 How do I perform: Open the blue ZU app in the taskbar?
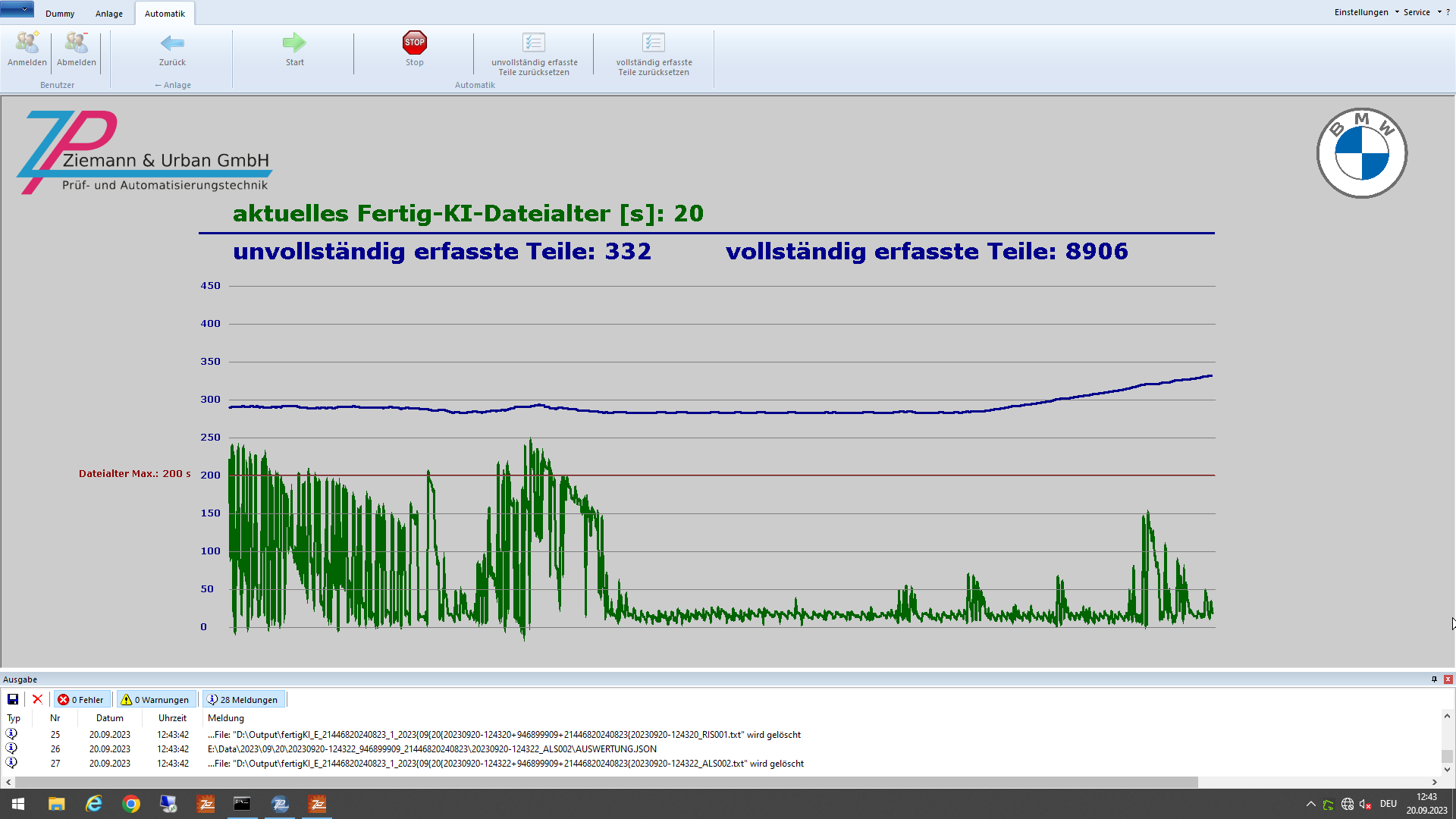point(280,804)
